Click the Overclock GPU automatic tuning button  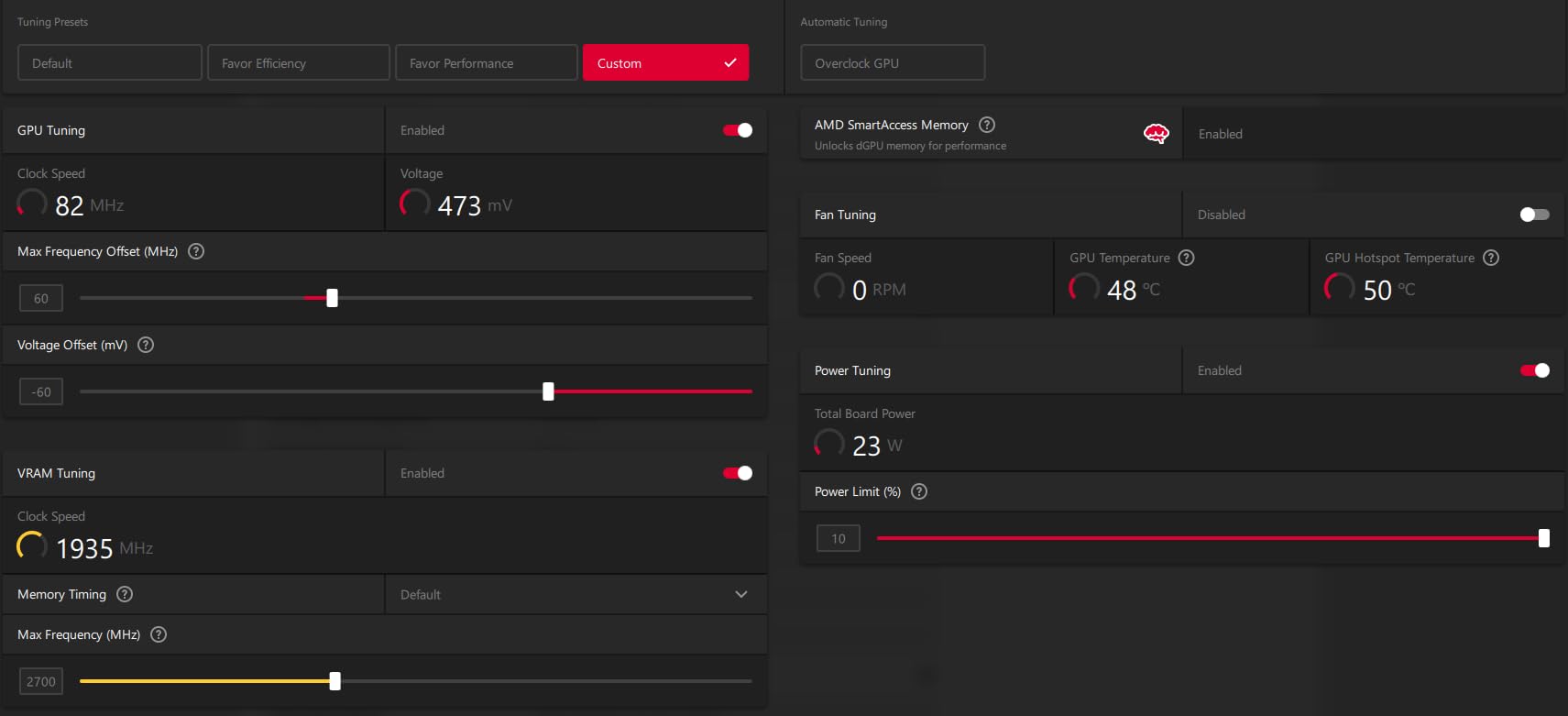pyautogui.click(x=893, y=63)
